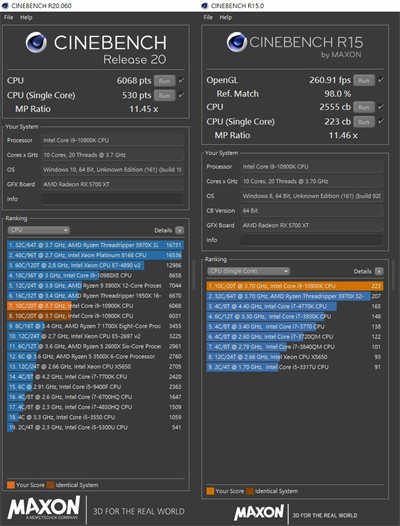Click the Processor field in R20 system panel
400x526 pixels.
click(x=112, y=140)
